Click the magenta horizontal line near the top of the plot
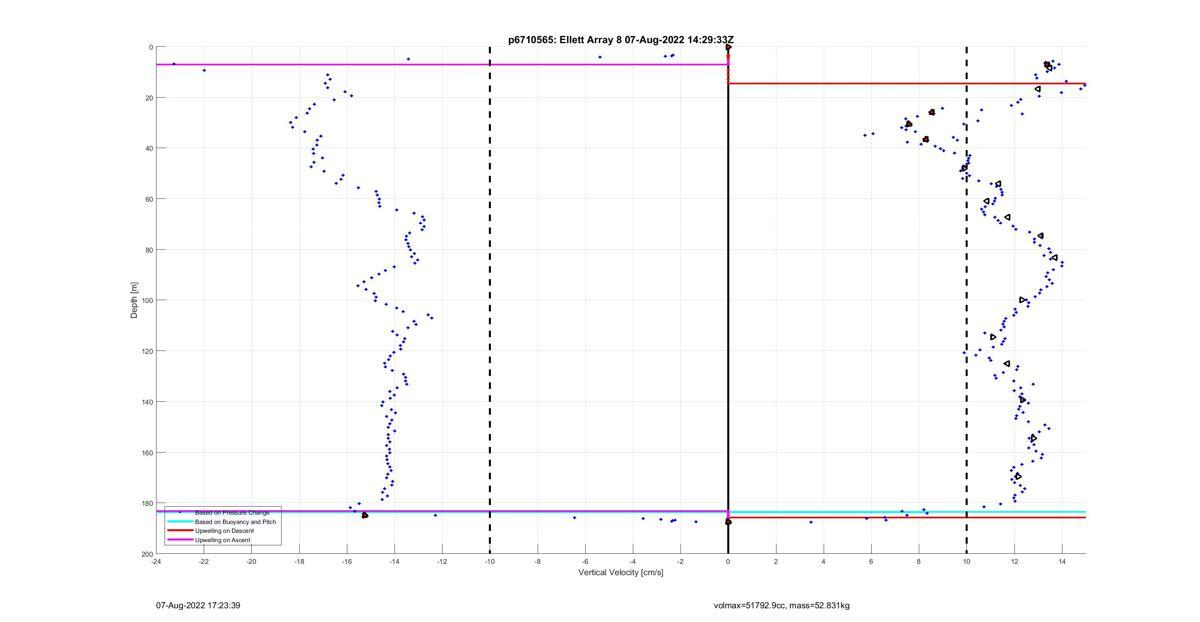The height and width of the screenshot is (622, 1200). tap(442, 65)
